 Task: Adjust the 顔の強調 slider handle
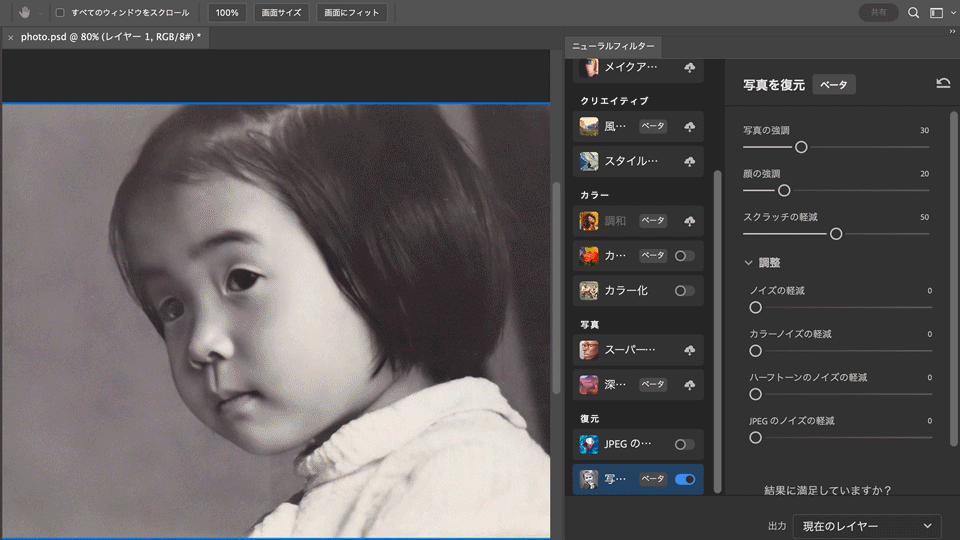click(x=784, y=191)
